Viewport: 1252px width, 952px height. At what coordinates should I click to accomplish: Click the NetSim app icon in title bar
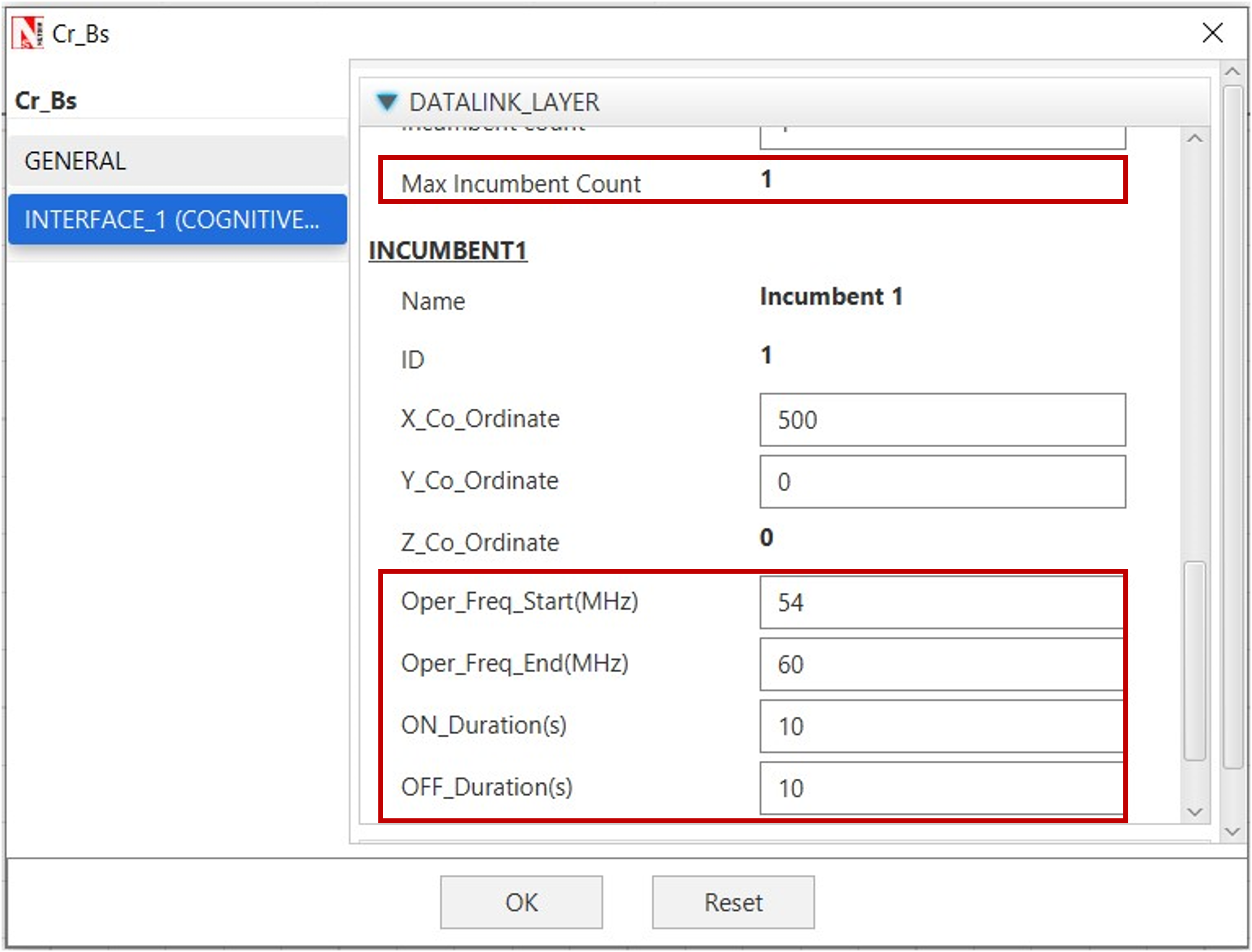pos(27,33)
